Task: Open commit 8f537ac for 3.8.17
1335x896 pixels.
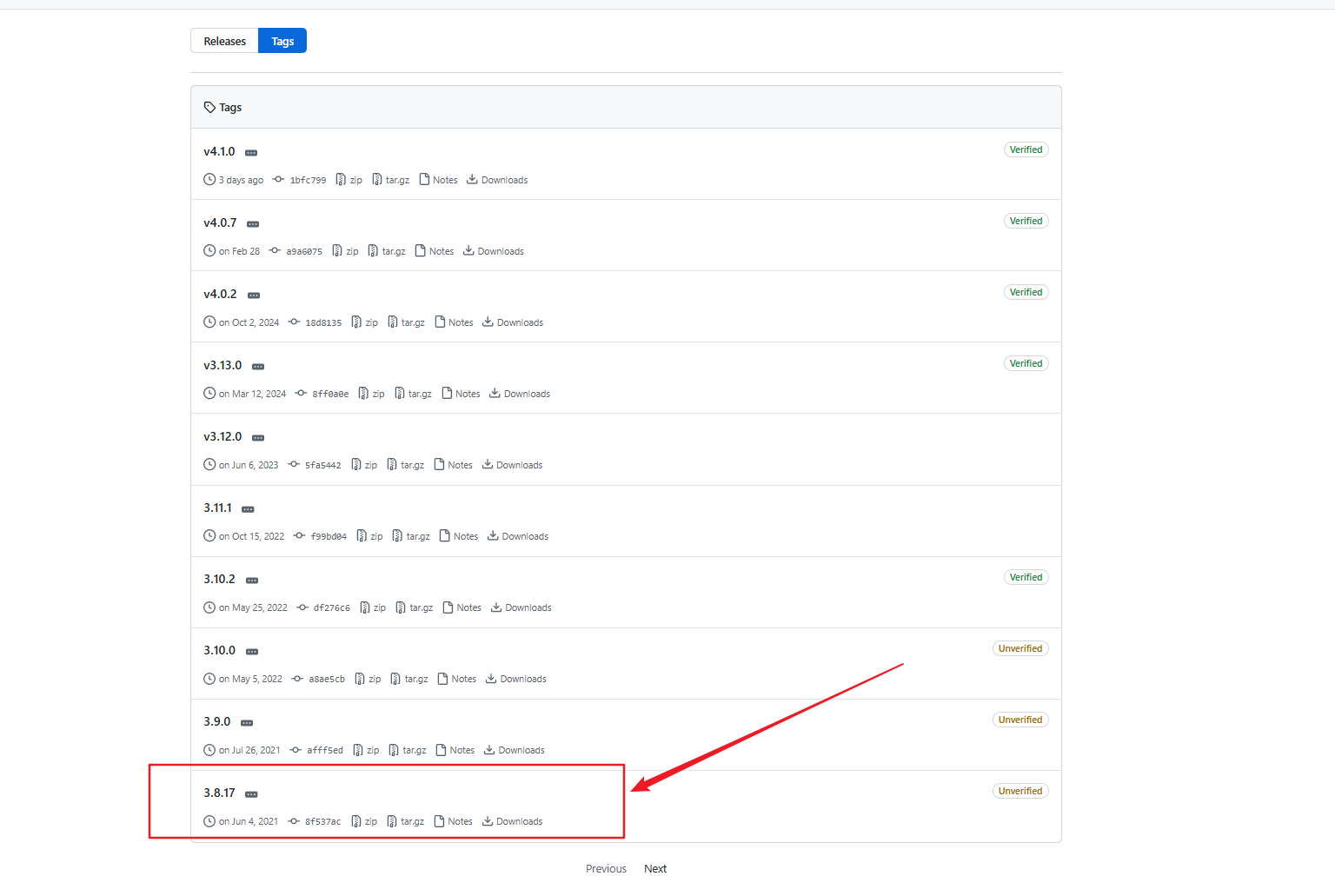Action: [x=322, y=821]
